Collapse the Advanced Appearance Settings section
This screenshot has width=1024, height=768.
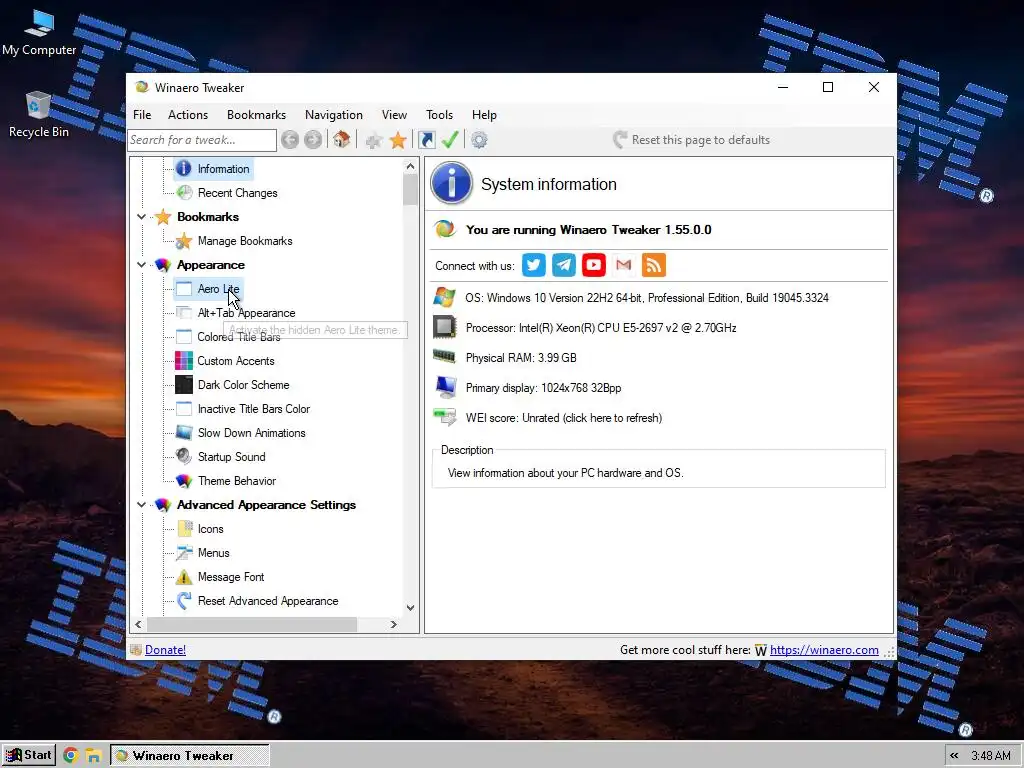coord(141,505)
